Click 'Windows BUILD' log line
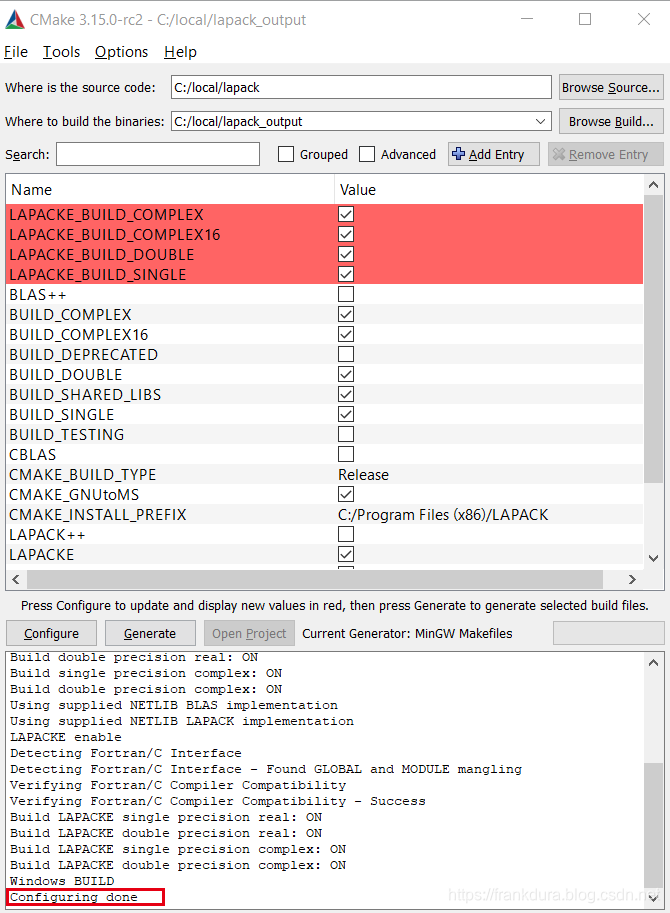The width and height of the screenshot is (670, 913). 62,881
